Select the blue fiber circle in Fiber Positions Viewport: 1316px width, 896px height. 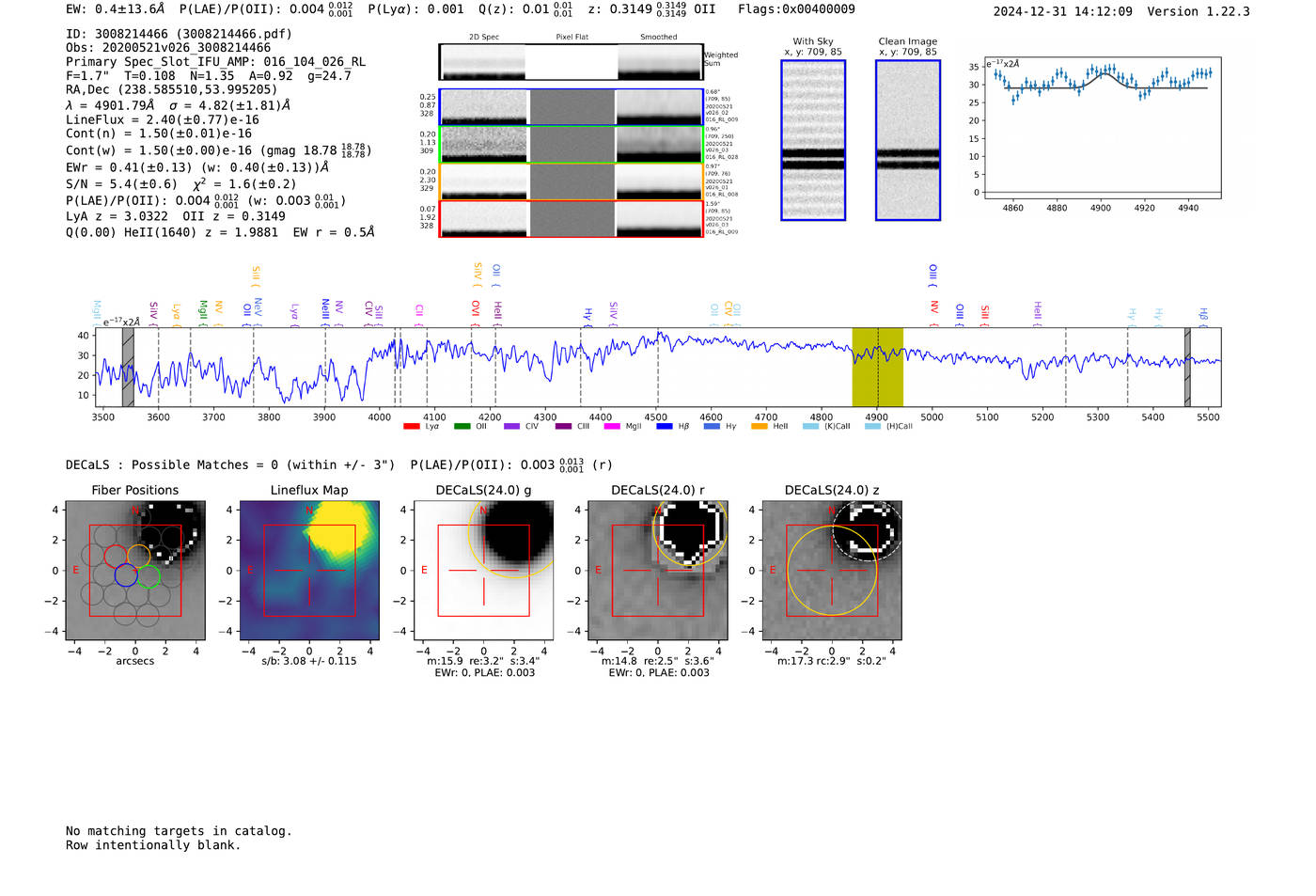[125, 575]
